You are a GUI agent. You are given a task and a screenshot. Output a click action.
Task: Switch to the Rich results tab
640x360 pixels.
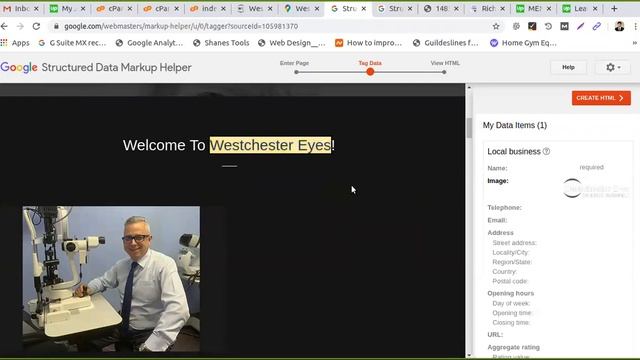click(488, 8)
